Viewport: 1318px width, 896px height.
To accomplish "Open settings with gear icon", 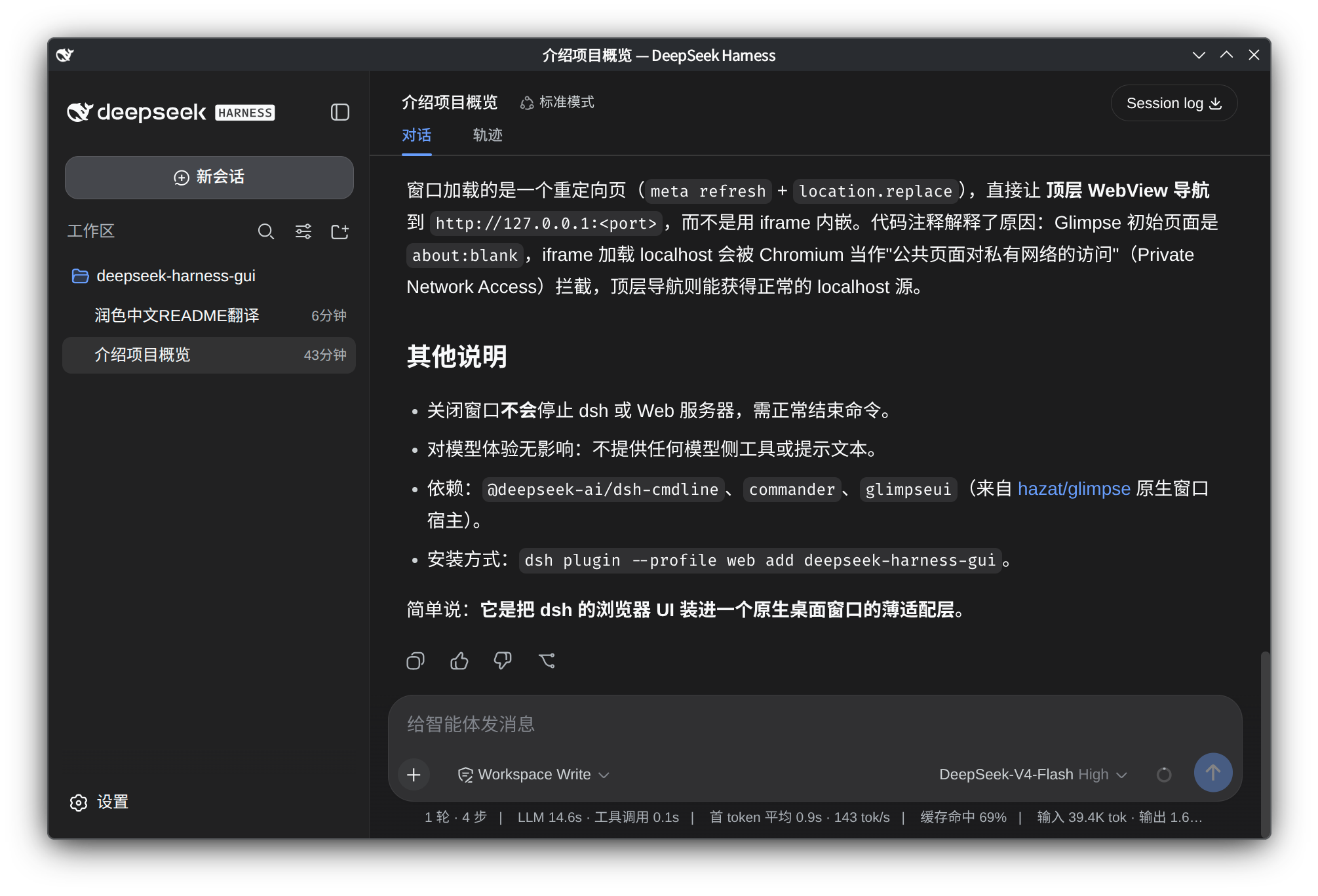I will tap(79, 802).
